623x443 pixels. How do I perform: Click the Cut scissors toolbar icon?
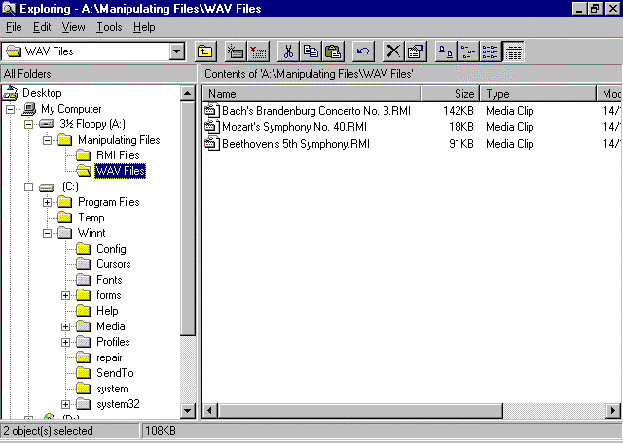pyautogui.click(x=288, y=51)
